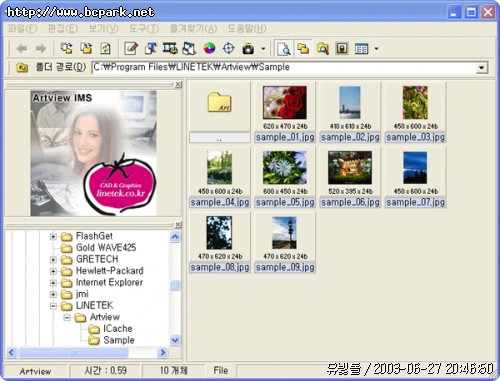
Task: Expand the GRETECH folder node
Action: click(53, 260)
